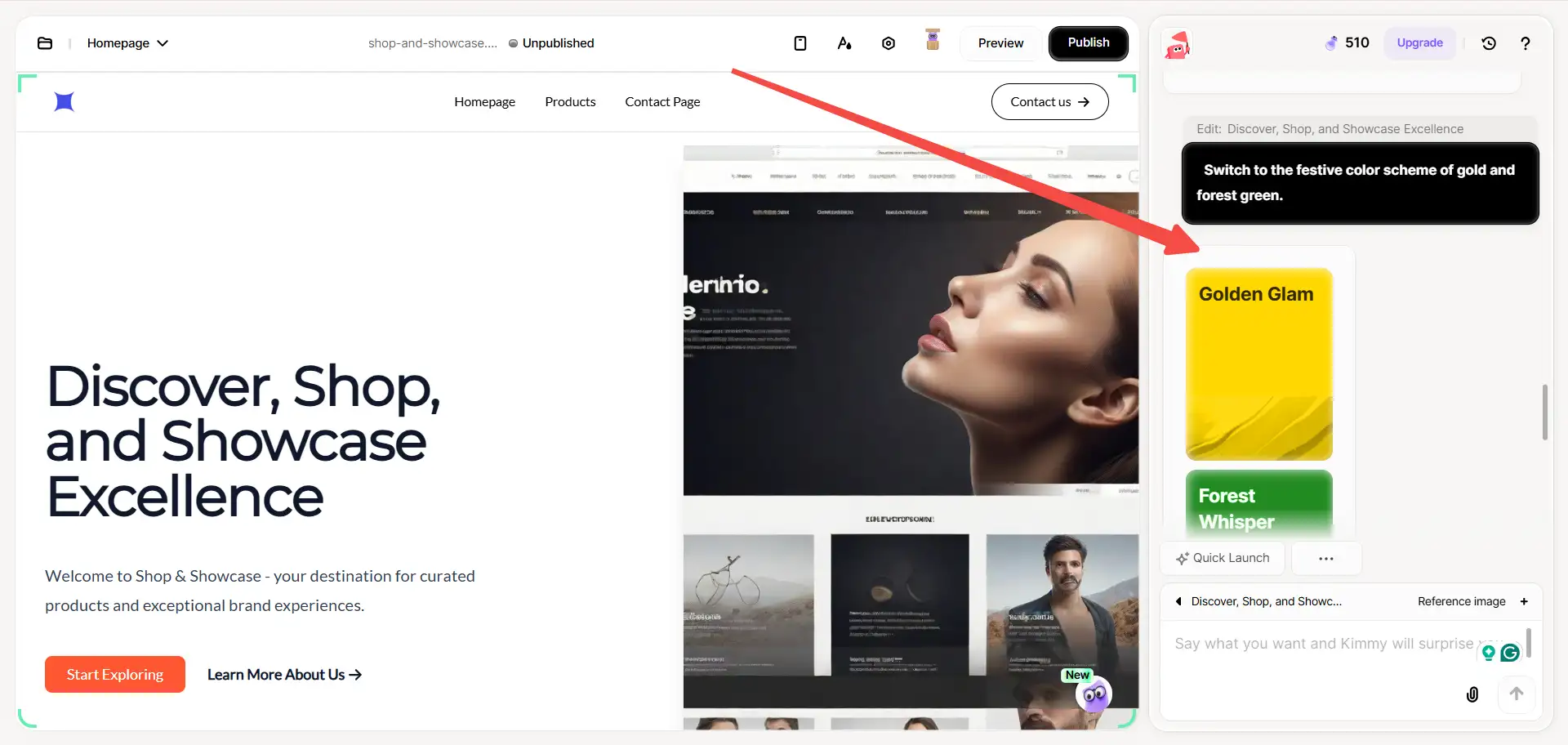This screenshot has height=745, width=1568.
Task: Click the Kimmy mascot avatar icon
Action: coord(1177,44)
